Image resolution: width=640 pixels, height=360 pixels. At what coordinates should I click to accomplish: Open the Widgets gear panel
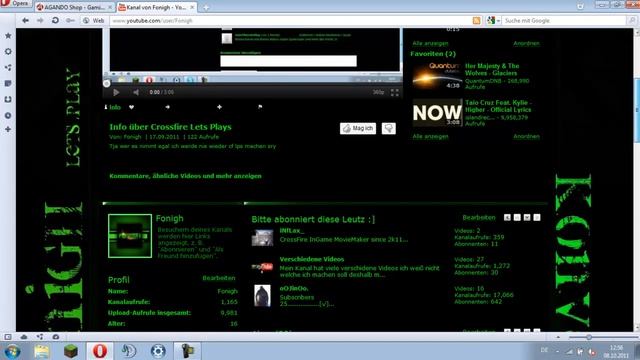(8, 51)
